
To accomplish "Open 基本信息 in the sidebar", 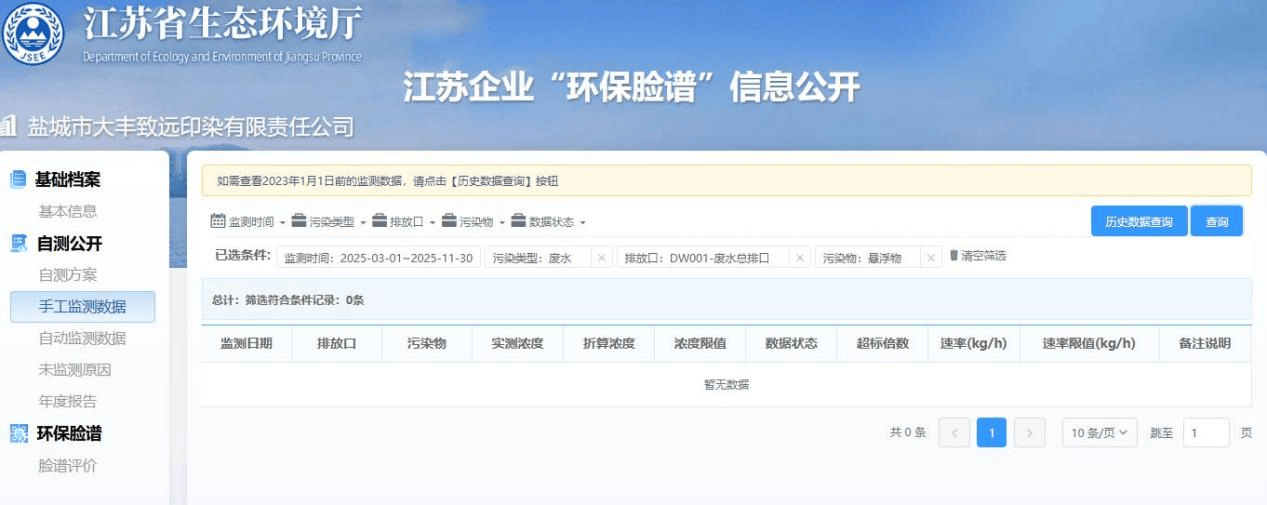I will pyautogui.click(x=68, y=211).
